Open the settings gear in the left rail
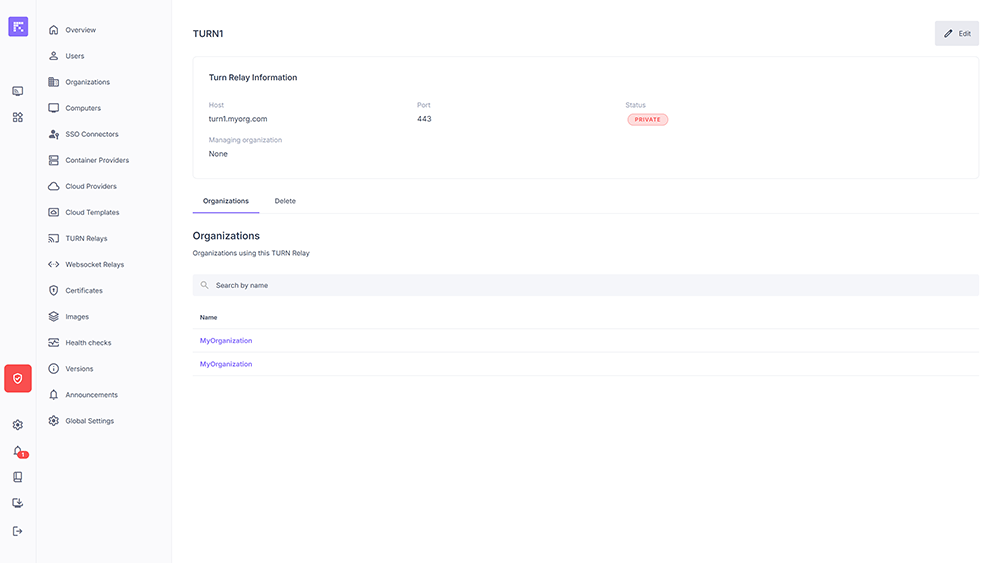 (18, 425)
